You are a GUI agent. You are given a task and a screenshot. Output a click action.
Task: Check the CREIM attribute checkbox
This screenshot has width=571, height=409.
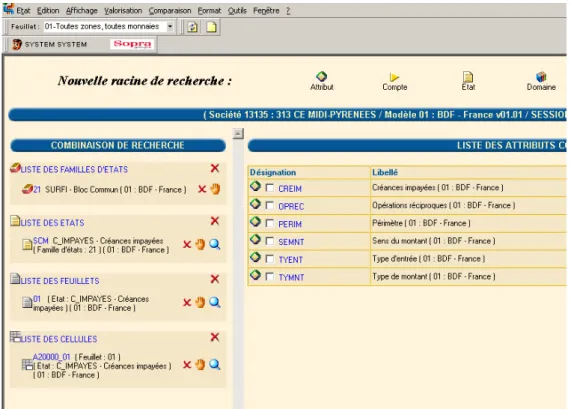coord(270,188)
